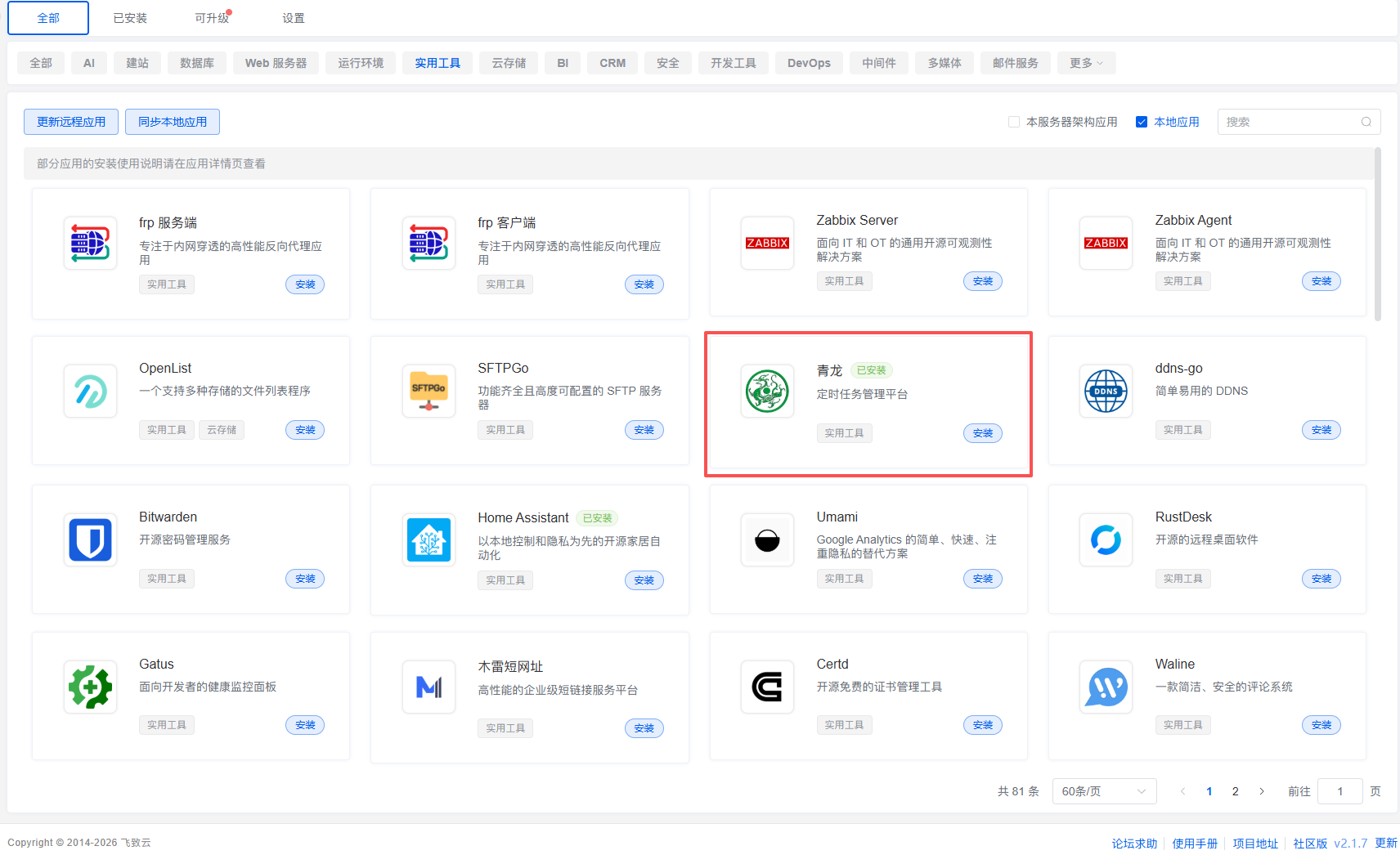Click the RustDesk app icon
This screenshot has width=1400, height=855.
[x=1106, y=540]
